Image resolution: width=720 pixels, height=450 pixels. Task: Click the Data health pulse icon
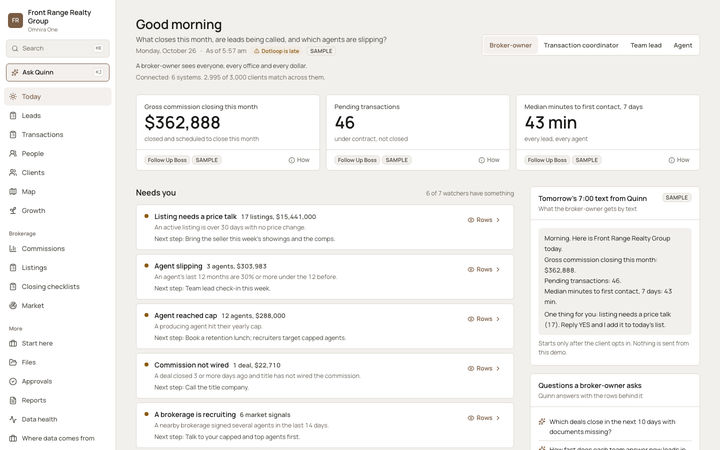[13, 419]
